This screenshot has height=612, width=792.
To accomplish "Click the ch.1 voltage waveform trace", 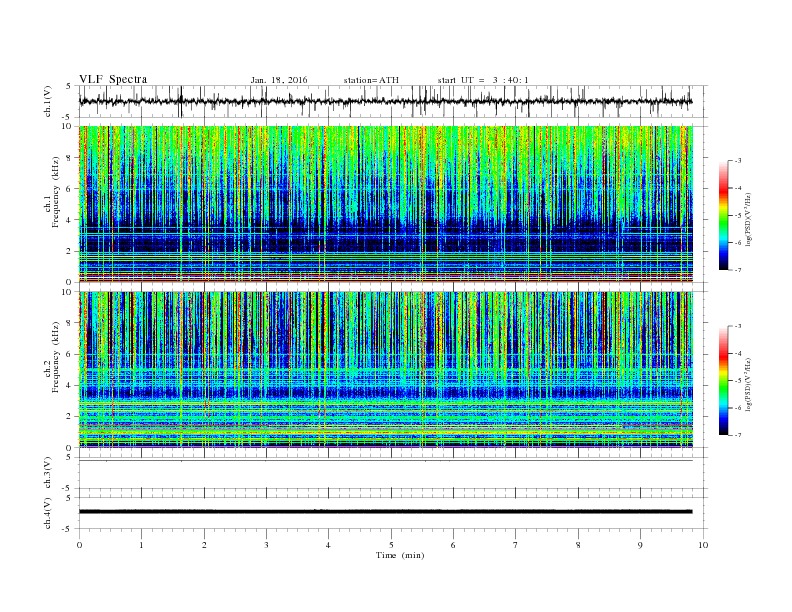I will click(385, 101).
